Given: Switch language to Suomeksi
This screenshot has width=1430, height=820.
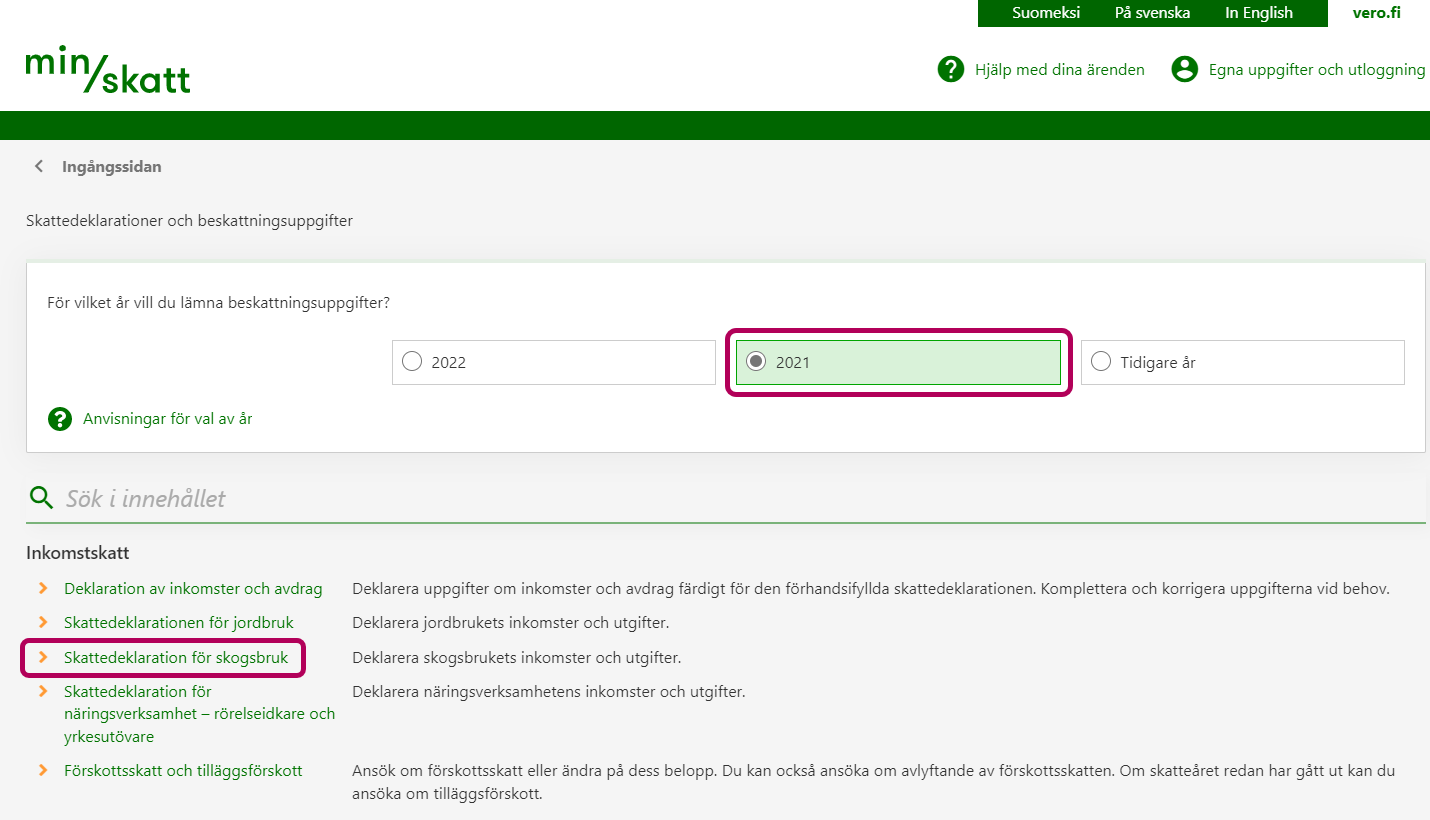Looking at the screenshot, I should click(1045, 13).
